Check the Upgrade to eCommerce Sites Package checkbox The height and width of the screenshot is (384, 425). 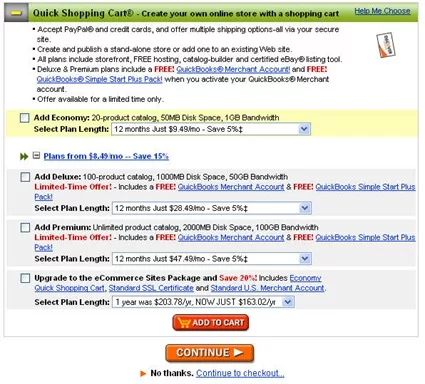[25, 278]
